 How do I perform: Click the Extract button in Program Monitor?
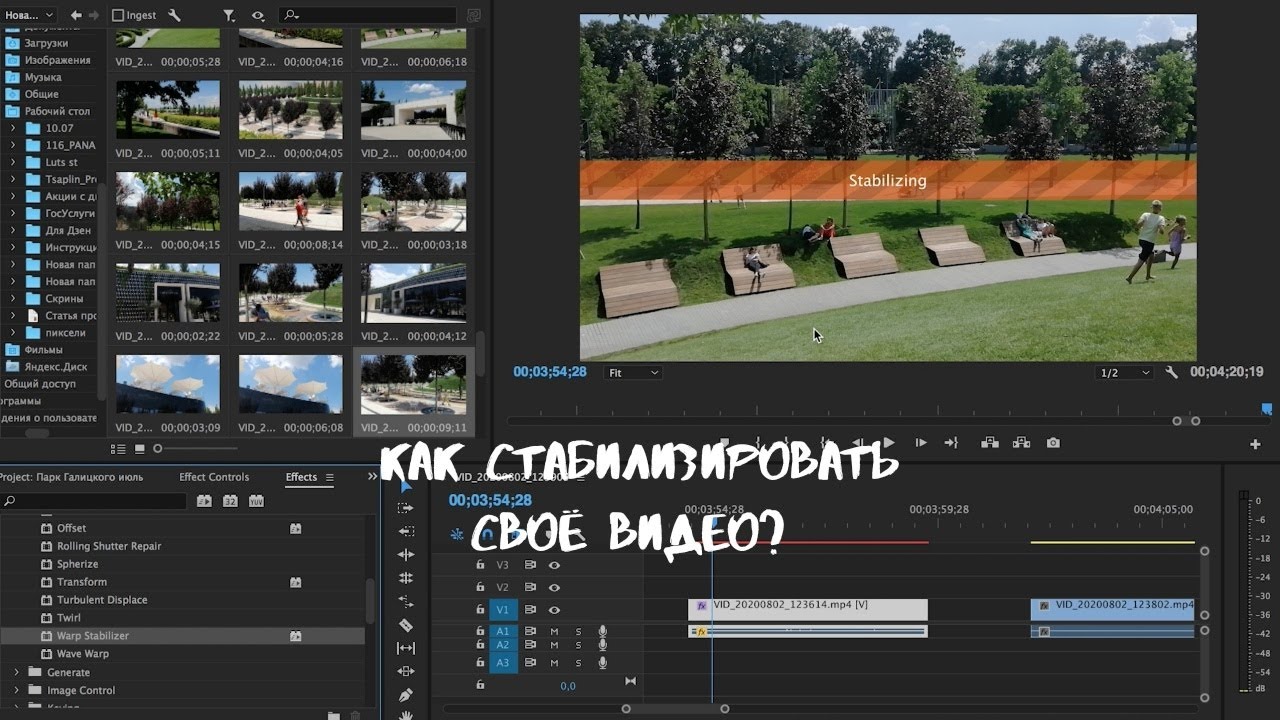coord(1021,442)
